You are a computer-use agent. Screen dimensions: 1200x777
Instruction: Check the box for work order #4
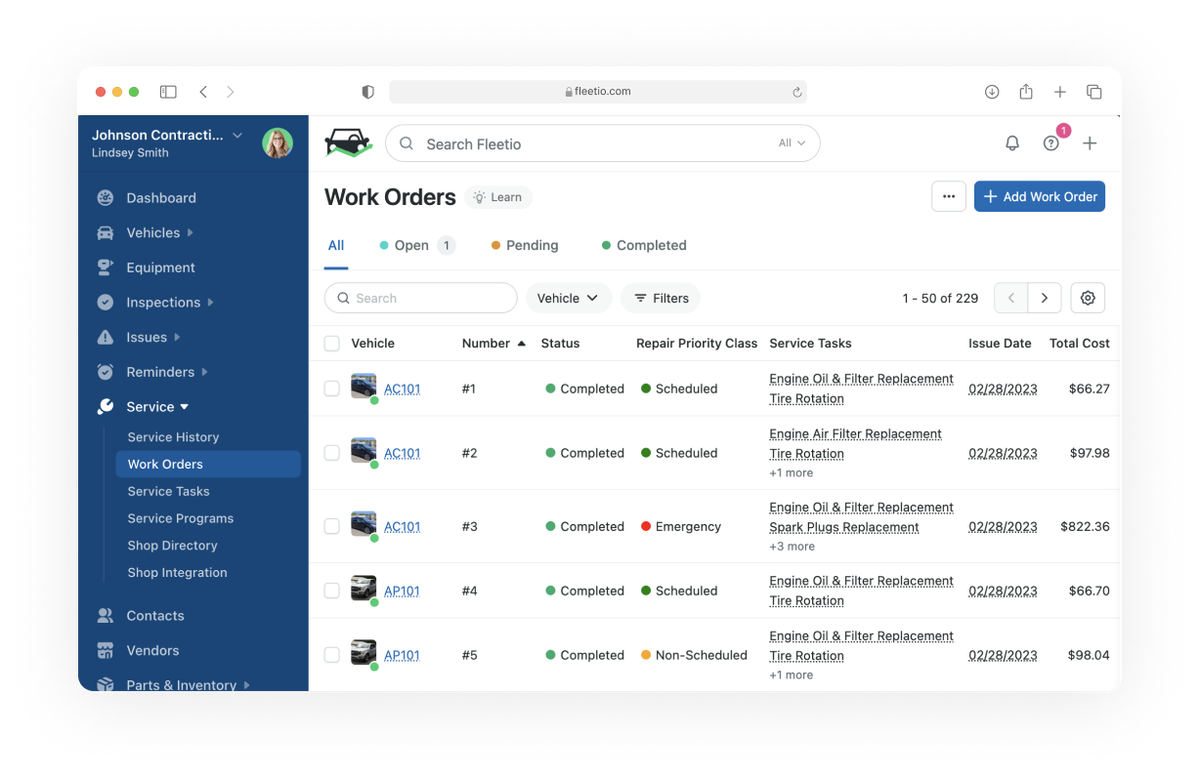(332, 591)
